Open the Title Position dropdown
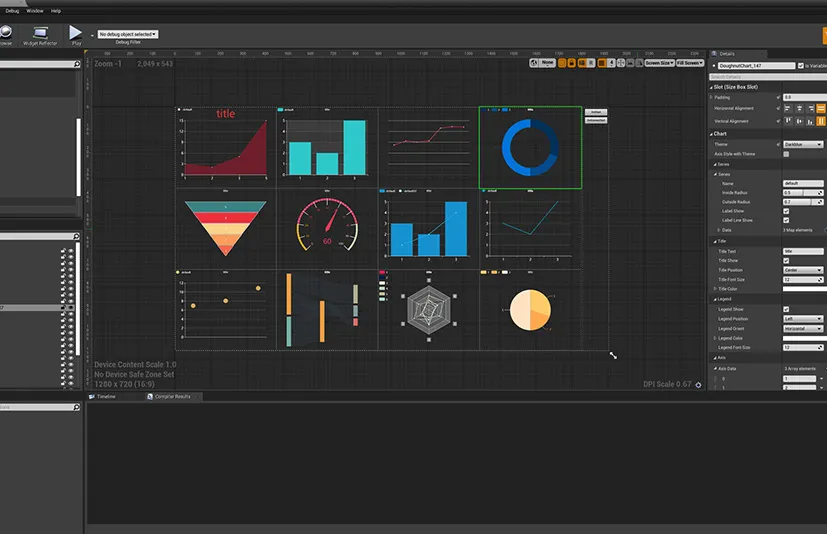827x534 pixels. pyautogui.click(x=803, y=270)
